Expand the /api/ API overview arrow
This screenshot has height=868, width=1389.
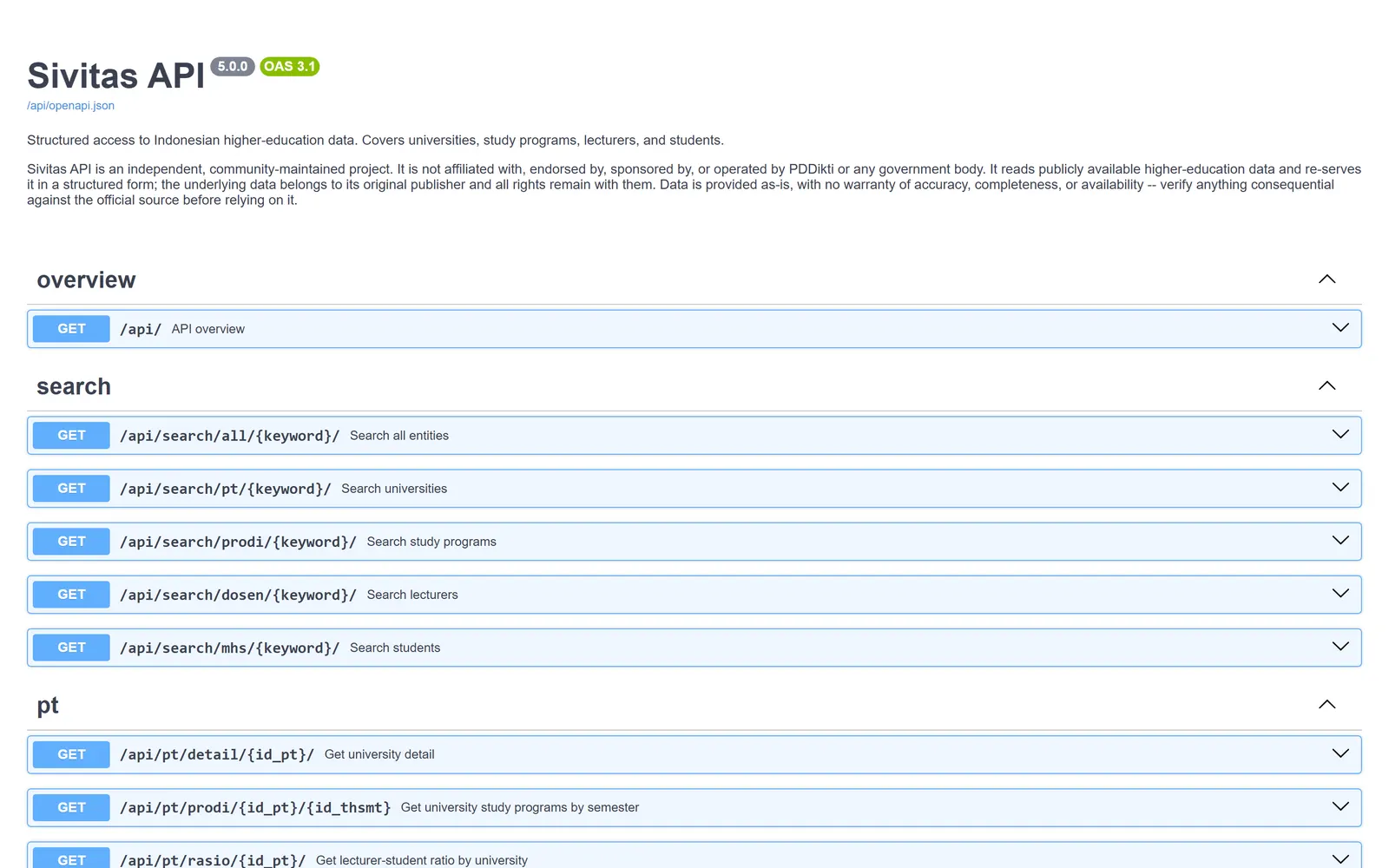[1340, 328]
